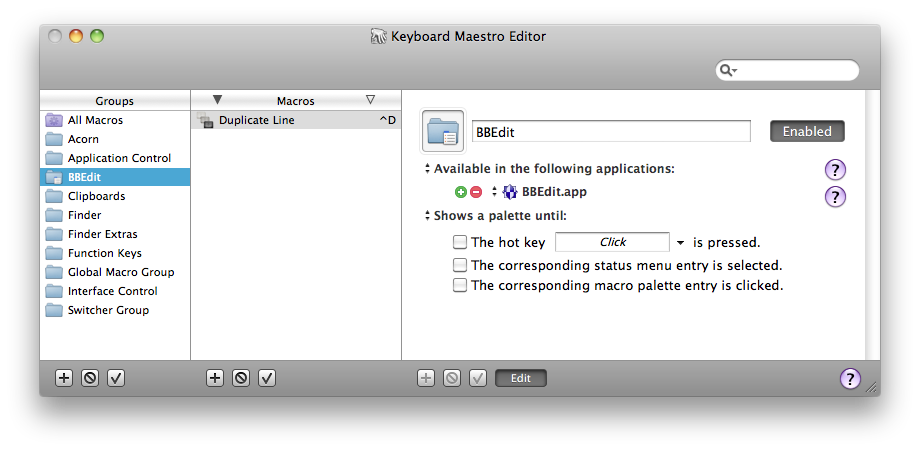Click the Macros column header label
The width and height of the screenshot is (920, 451).
point(296,101)
